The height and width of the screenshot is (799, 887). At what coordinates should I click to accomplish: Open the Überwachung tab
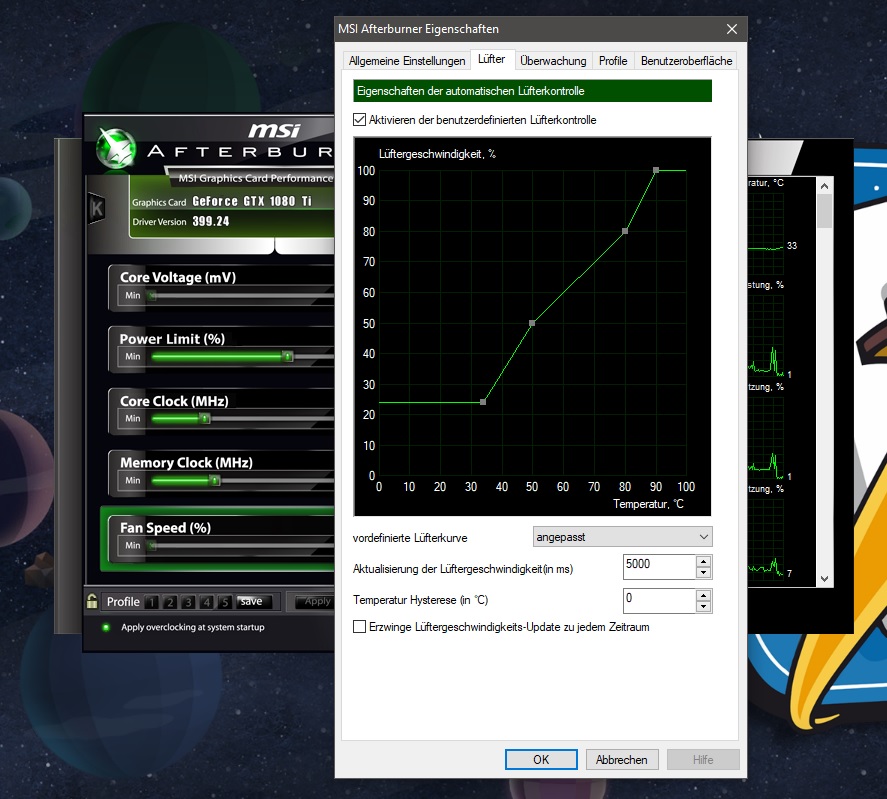click(553, 61)
